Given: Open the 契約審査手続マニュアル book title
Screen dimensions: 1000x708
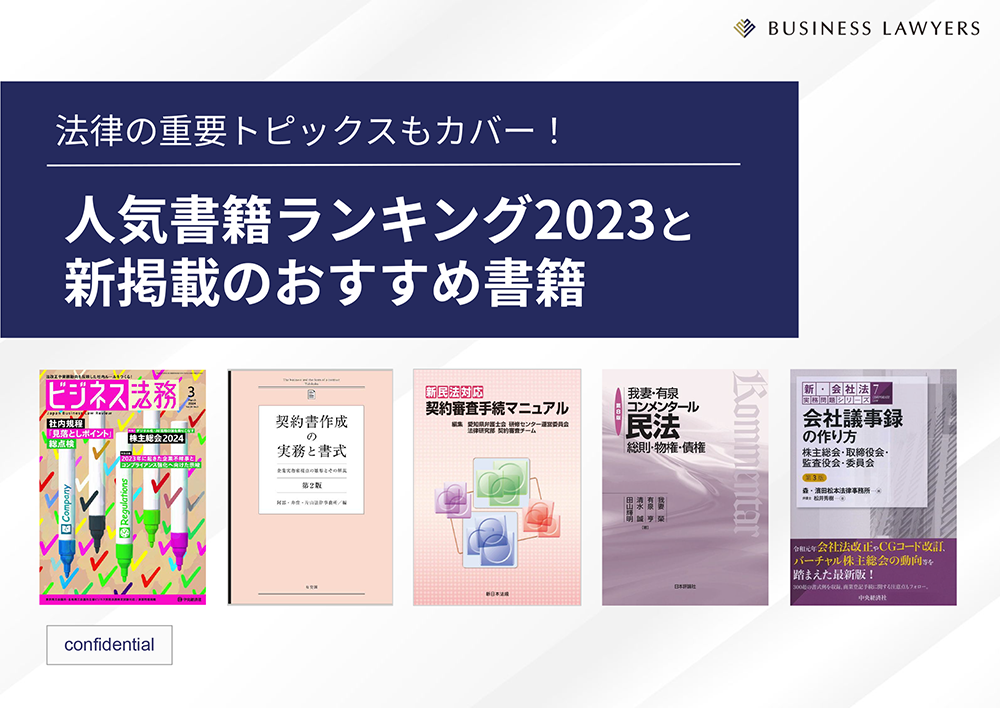Looking at the screenshot, I should click(x=496, y=408).
